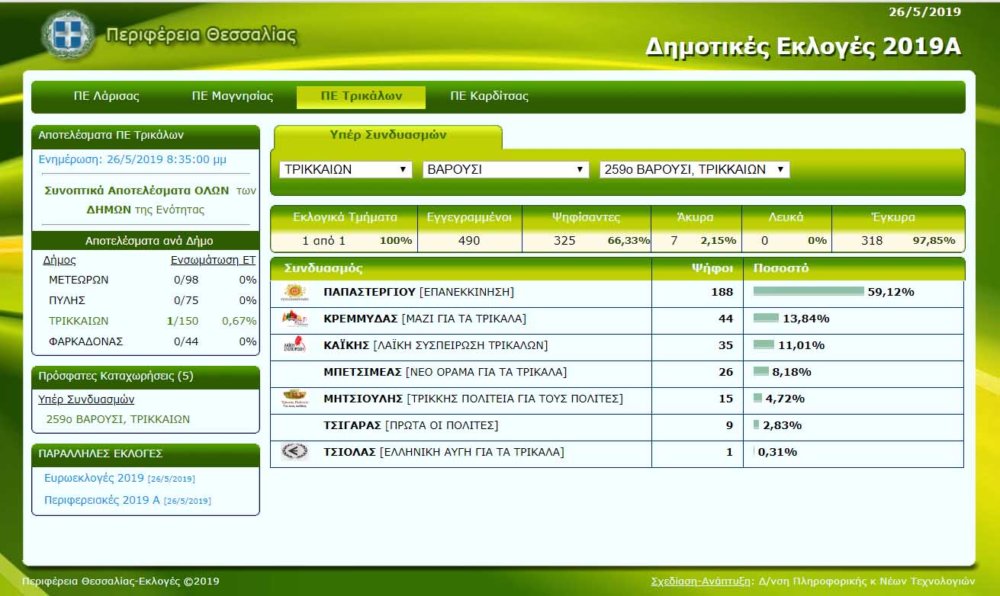Screen dimensions: 1000x596
Task: Click the Greek emblem logo in header
Action: 68,35
